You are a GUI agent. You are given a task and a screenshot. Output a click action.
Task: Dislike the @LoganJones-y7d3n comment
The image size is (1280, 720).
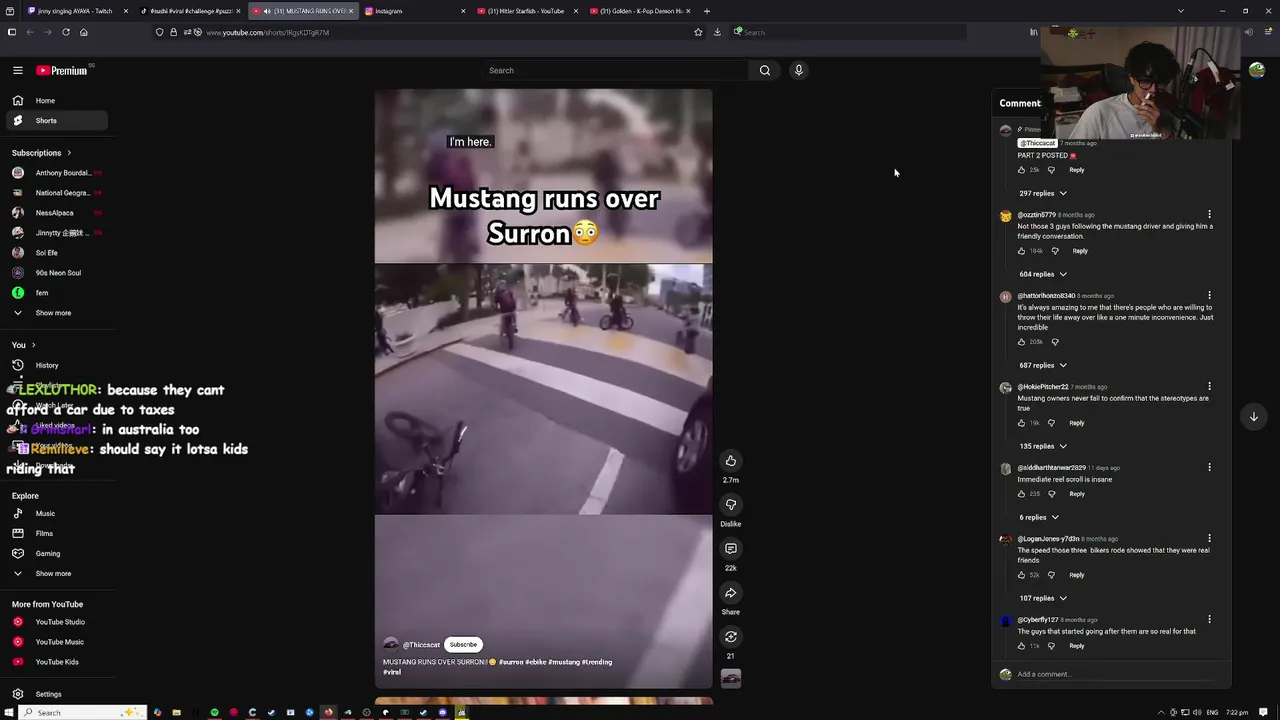tap(1051, 575)
